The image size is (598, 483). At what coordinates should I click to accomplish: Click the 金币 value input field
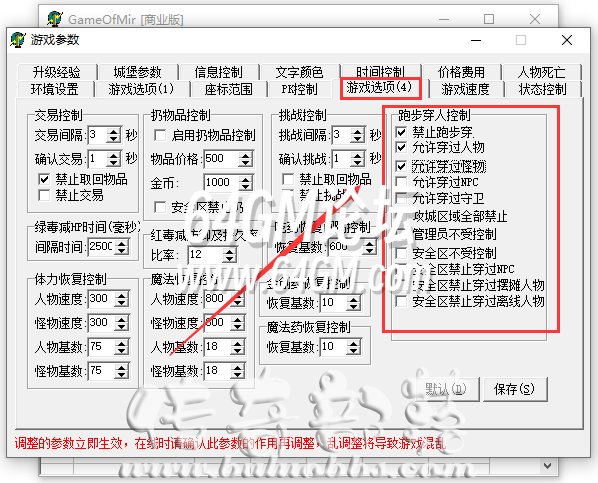tap(221, 182)
